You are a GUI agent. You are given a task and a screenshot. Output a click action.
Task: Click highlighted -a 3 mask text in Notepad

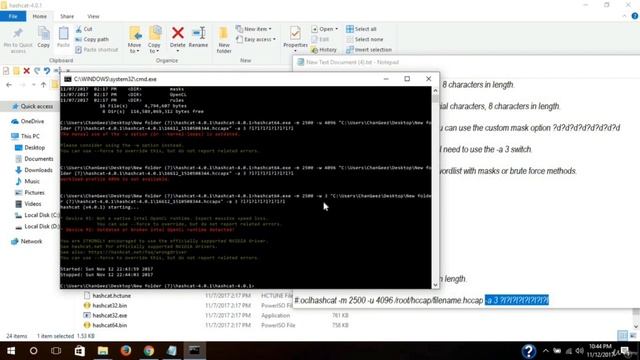click(516, 300)
